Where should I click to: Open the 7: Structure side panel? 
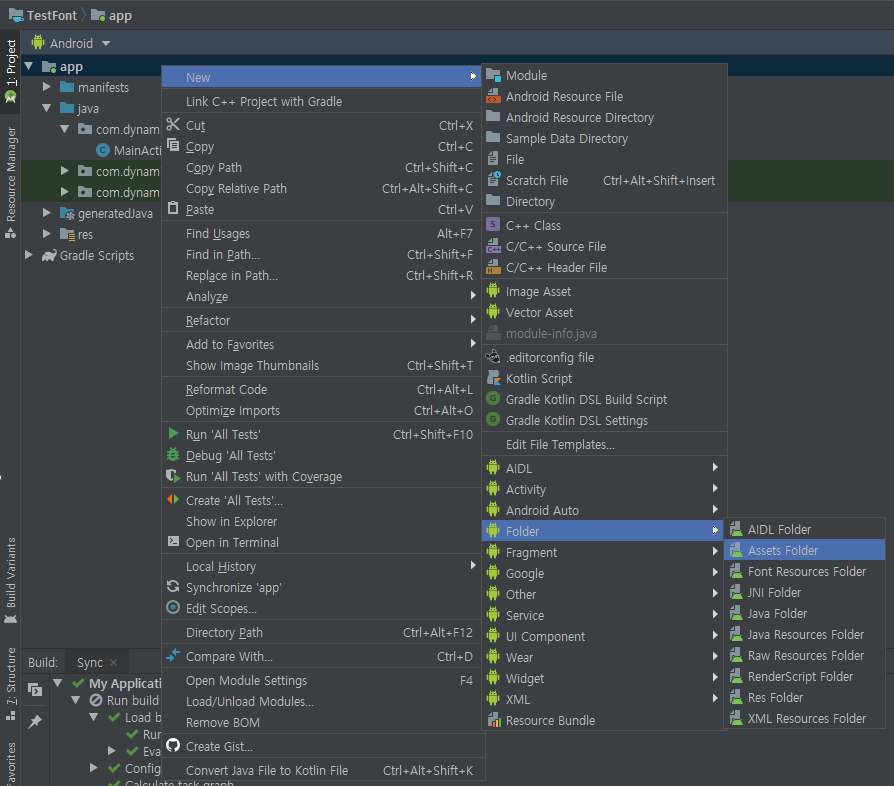point(10,684)
